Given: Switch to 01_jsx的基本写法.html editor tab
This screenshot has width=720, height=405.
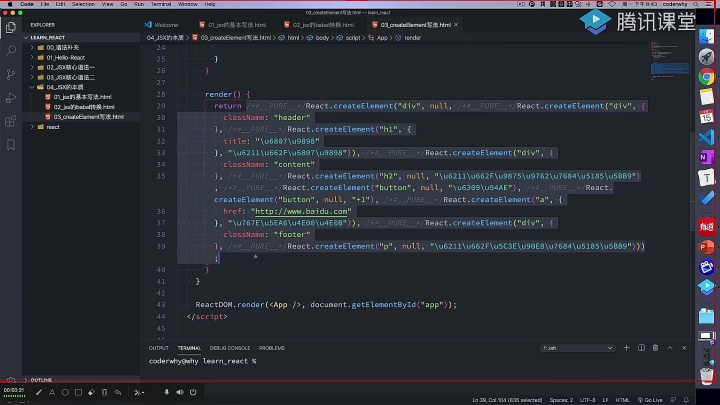Looking at the screenshot, I should point(236,25).
